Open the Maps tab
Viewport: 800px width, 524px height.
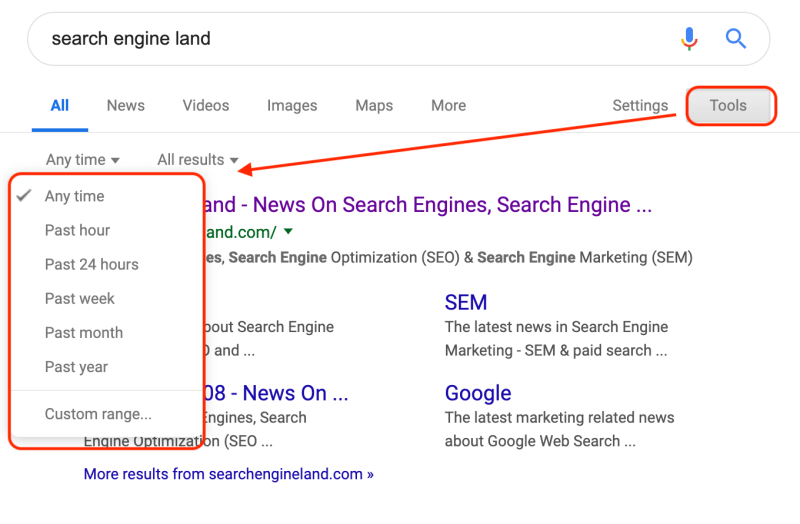[374, 106]
